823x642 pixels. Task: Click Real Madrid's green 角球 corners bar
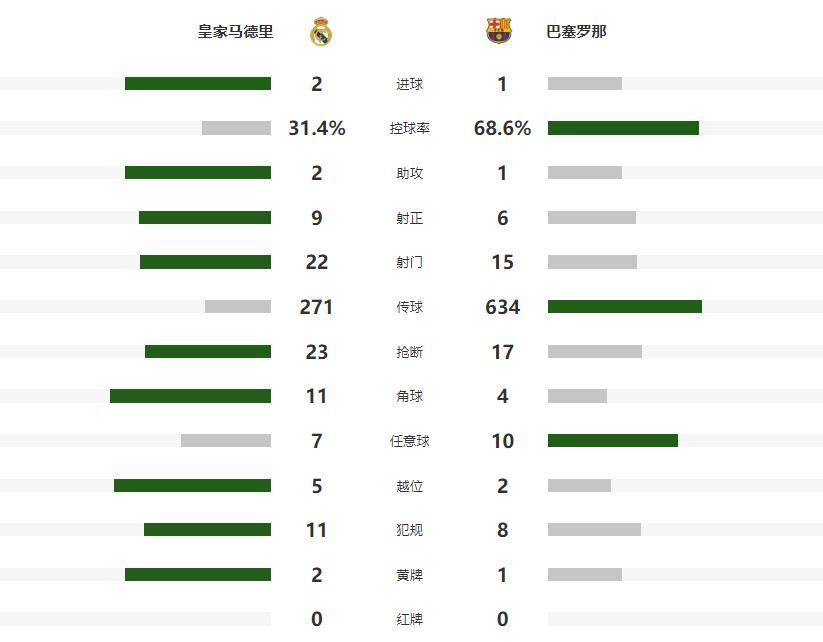coord(190,396)
